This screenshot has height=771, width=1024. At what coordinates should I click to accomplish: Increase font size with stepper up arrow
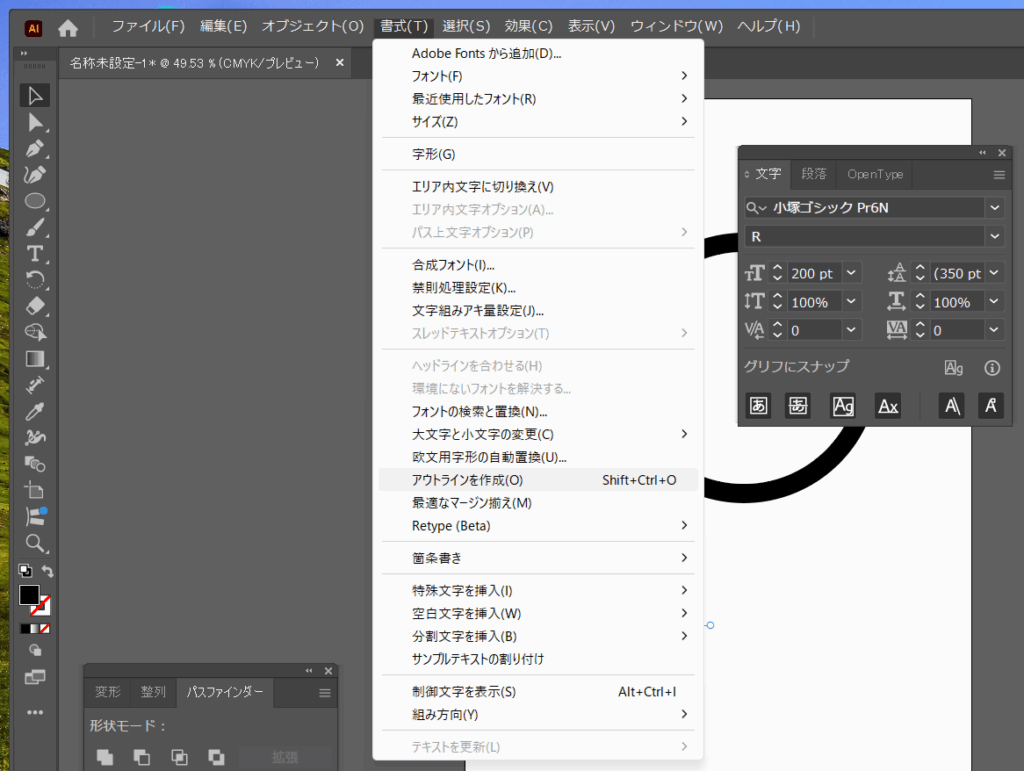pos(779,268)
